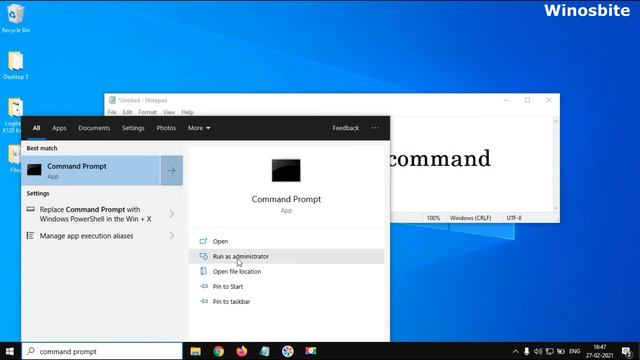Switch to the Photos search tab
The width and height of the screenshot is (640, 360).
pos(166,128)
